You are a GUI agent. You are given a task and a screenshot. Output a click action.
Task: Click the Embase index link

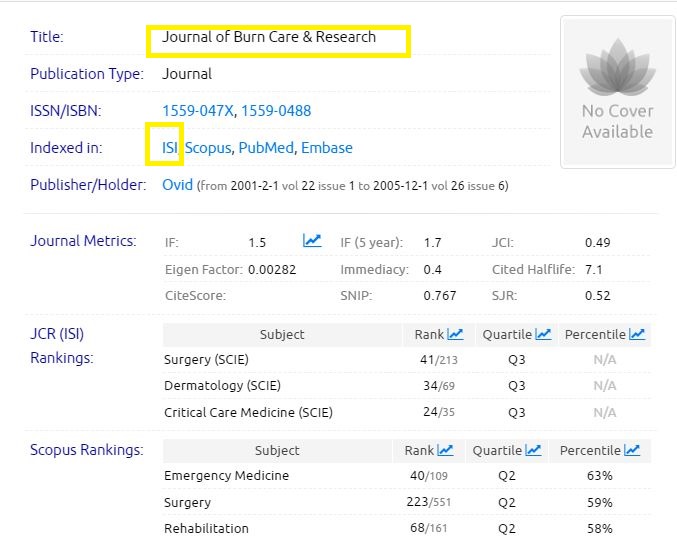tap(327, 148)
